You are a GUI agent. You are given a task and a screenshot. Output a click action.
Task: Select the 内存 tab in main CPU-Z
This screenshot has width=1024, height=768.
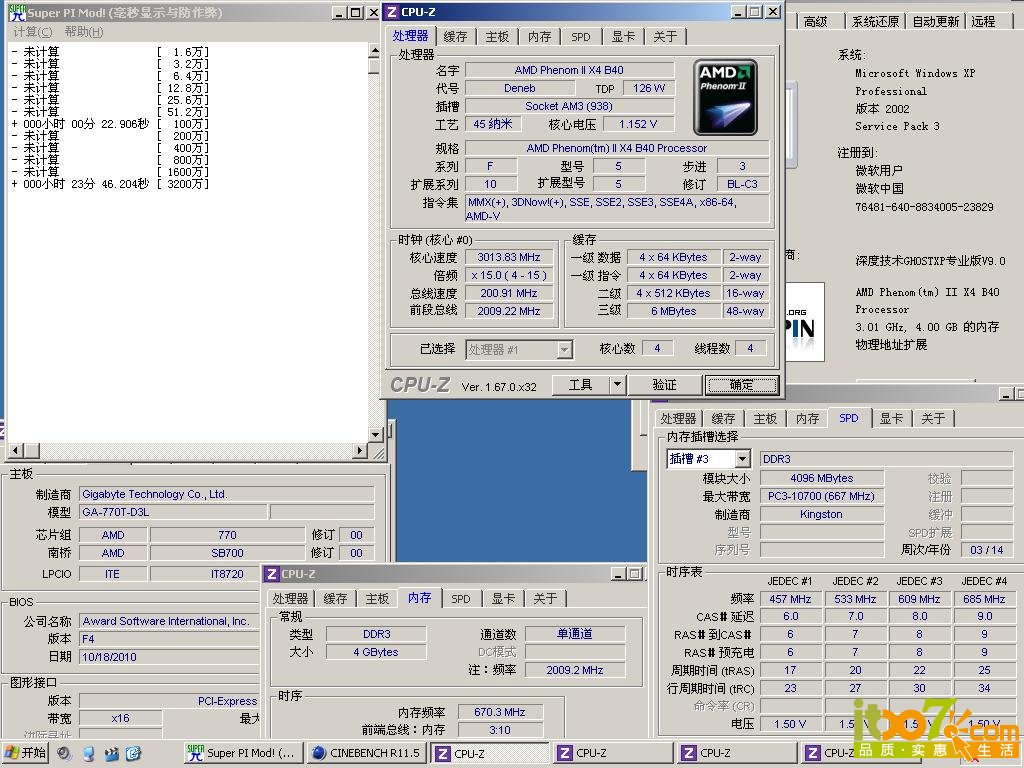pos(539,37)
